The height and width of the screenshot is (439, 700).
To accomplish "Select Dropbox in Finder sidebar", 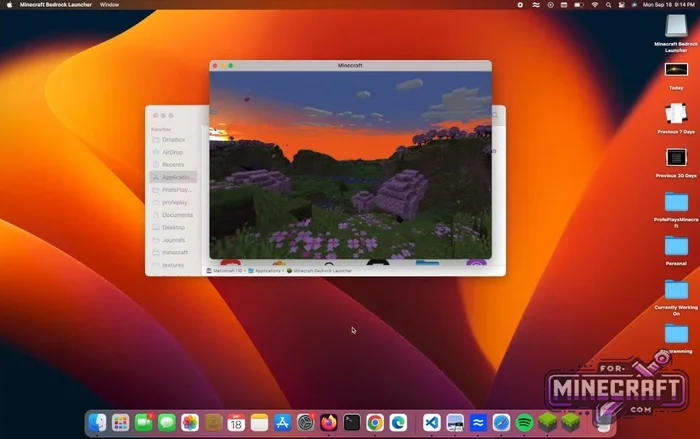I will pyautogui.click(x=174, y=140).
